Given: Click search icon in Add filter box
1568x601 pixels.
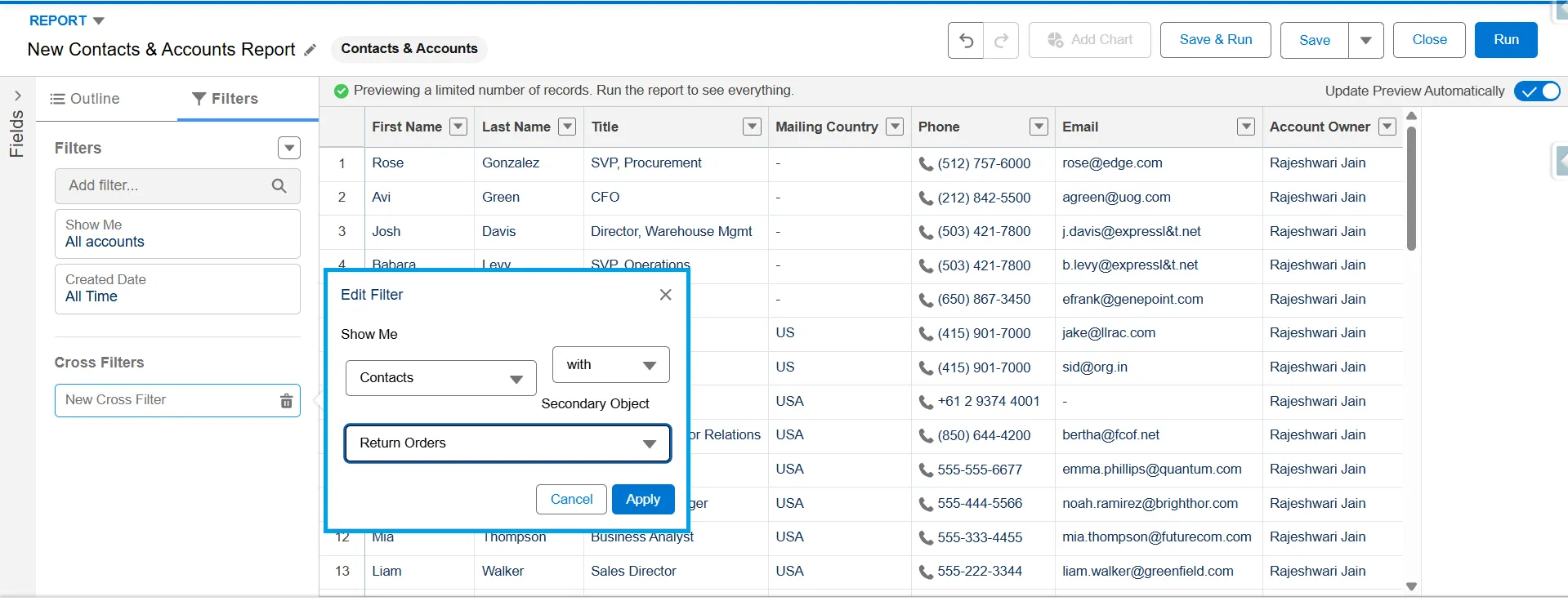Looking at the screenshot, I should click(x=279, y=186).
